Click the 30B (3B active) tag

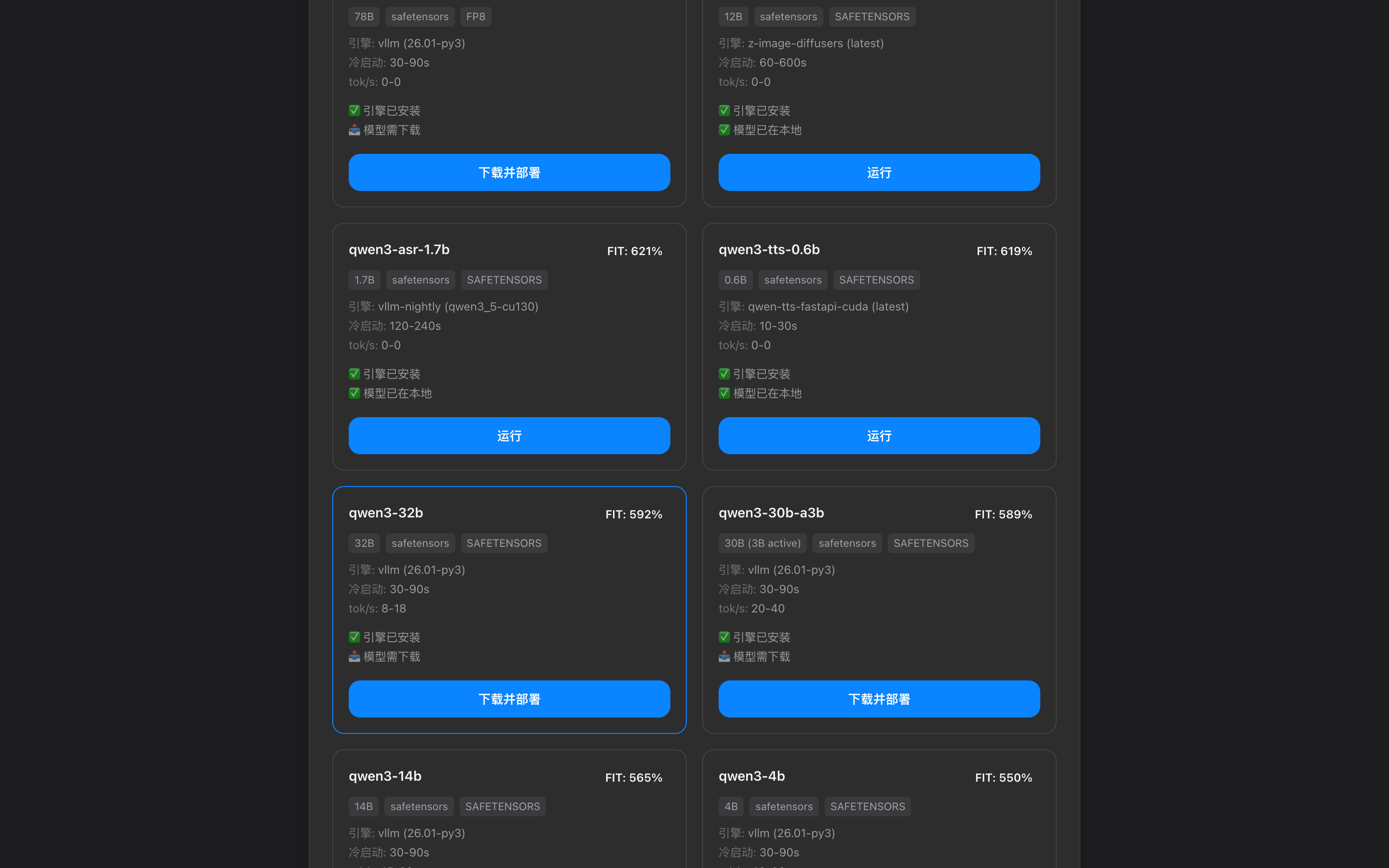(x=762, y=543)
